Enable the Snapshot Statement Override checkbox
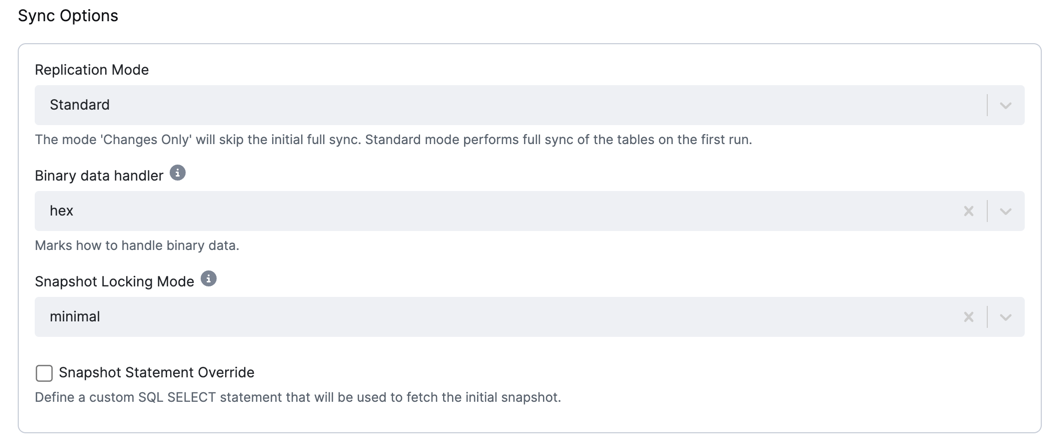The width and height of the screenshot is (1056, 443). (44, 373)
